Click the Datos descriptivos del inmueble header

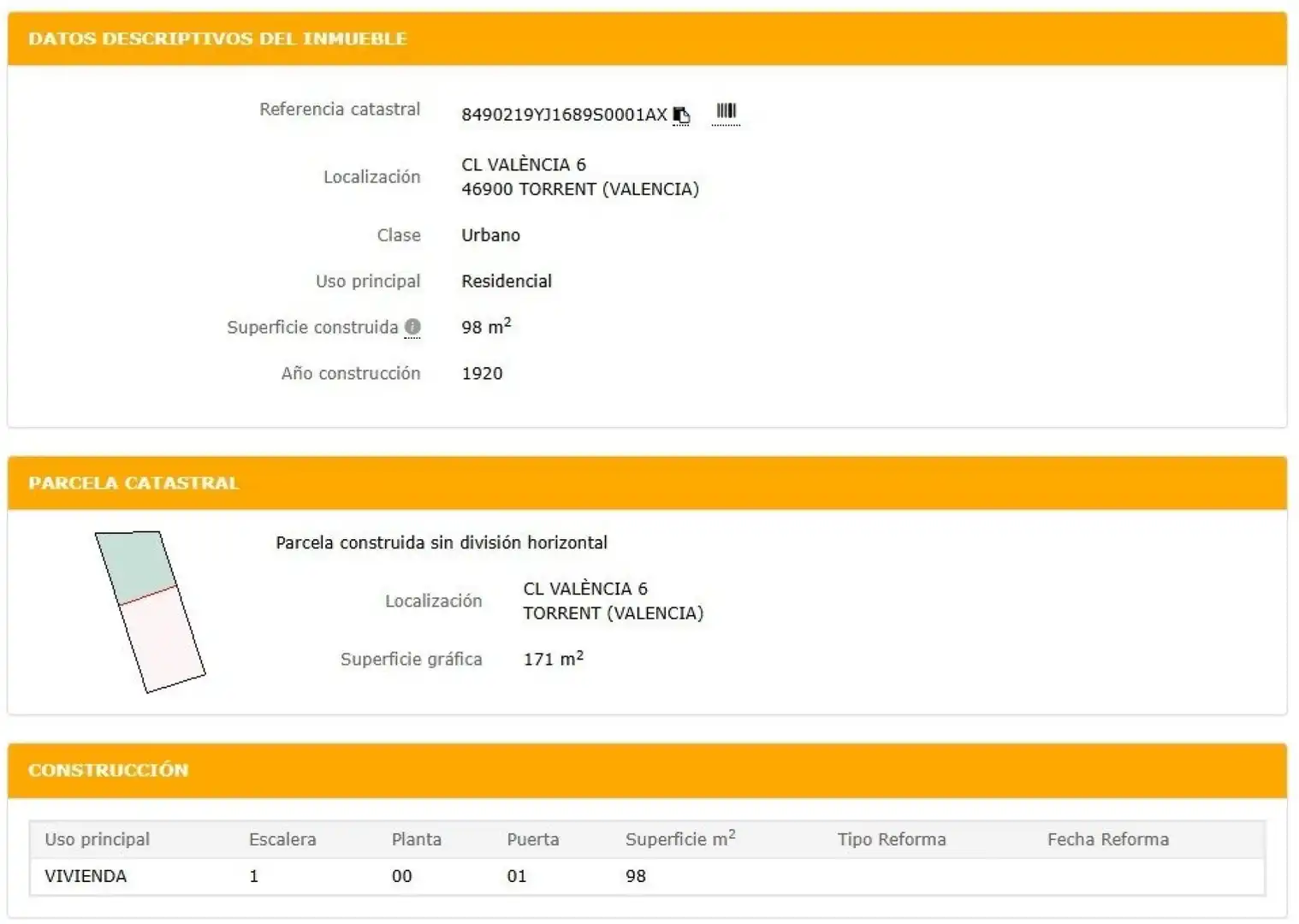(x=217, y=38)
